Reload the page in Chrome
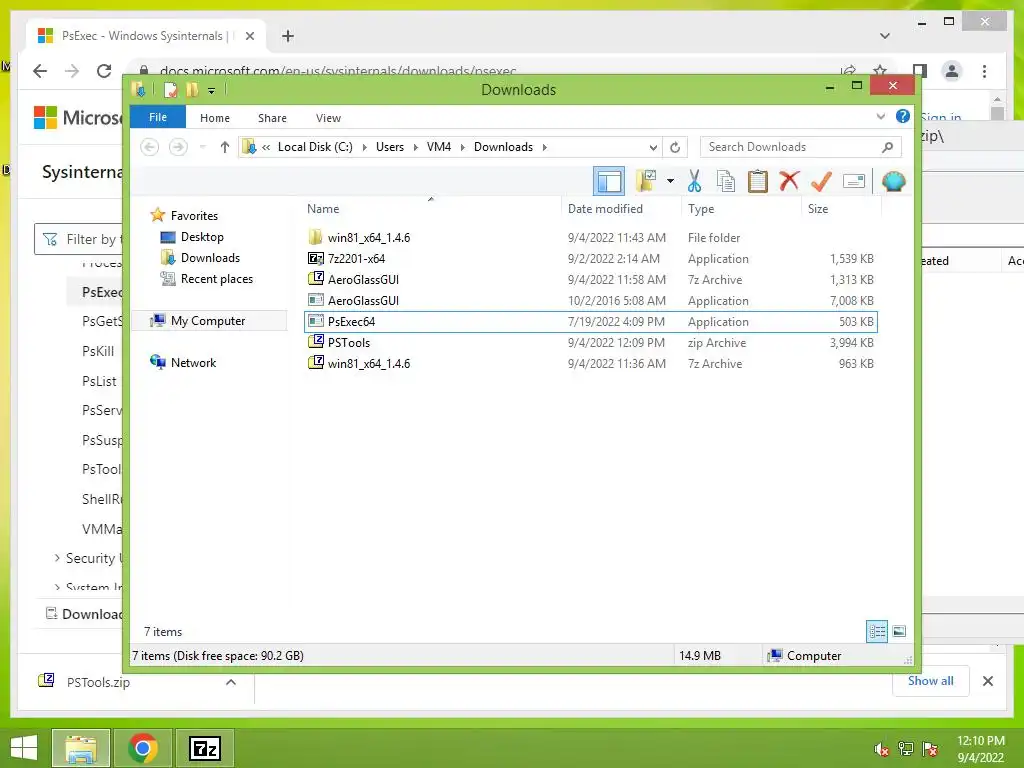Image resolution: width=1024 pixels, height=768 pixels. [x=104, y=71]
